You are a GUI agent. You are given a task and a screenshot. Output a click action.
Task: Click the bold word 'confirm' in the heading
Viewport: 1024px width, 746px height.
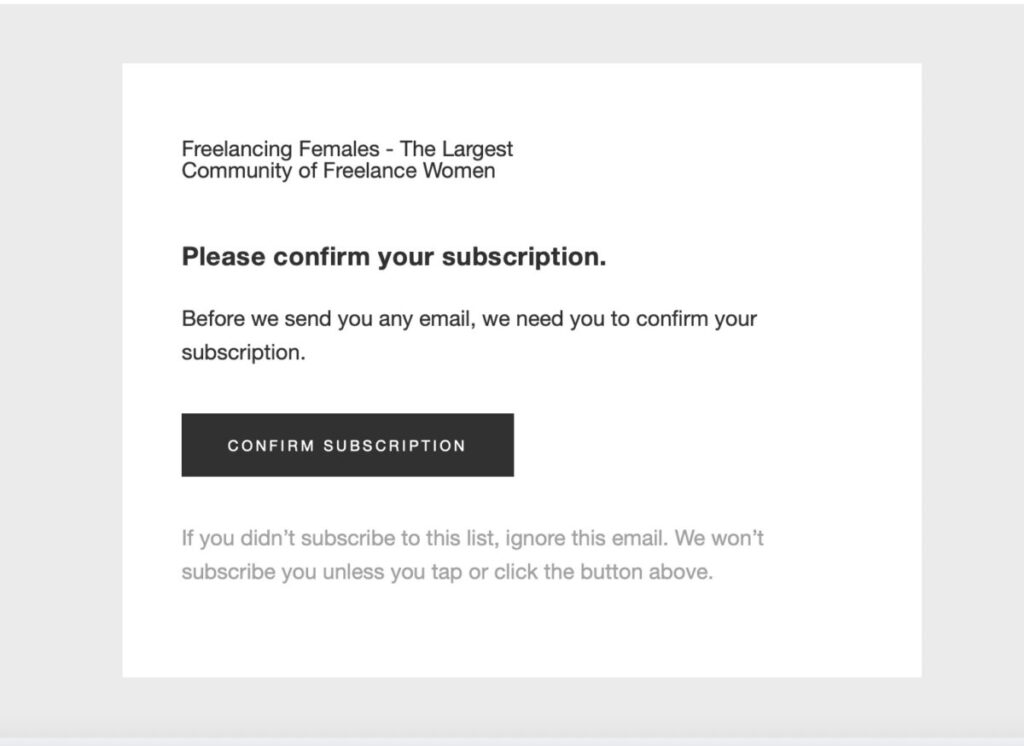pyautogui.click(x=321, y=257)
